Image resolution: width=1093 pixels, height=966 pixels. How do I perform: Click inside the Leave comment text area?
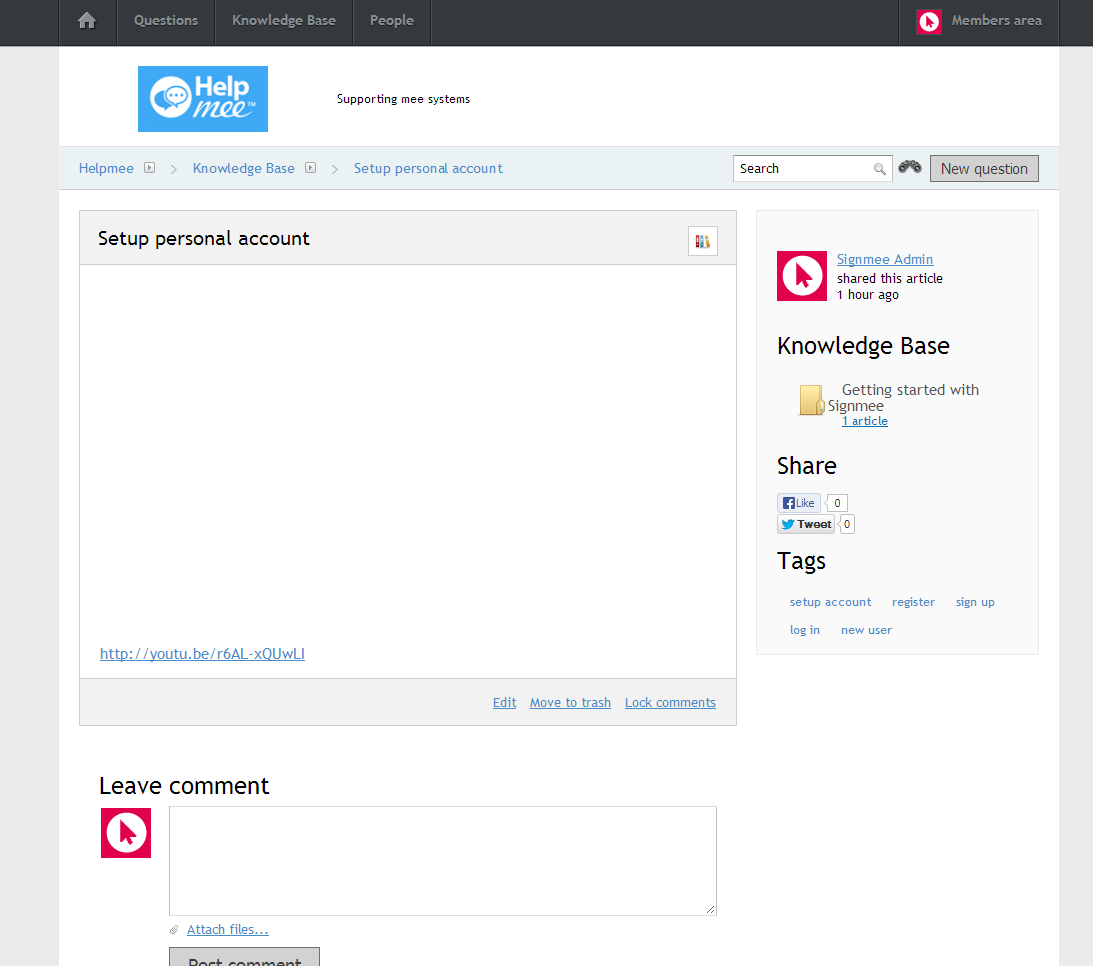442,860
